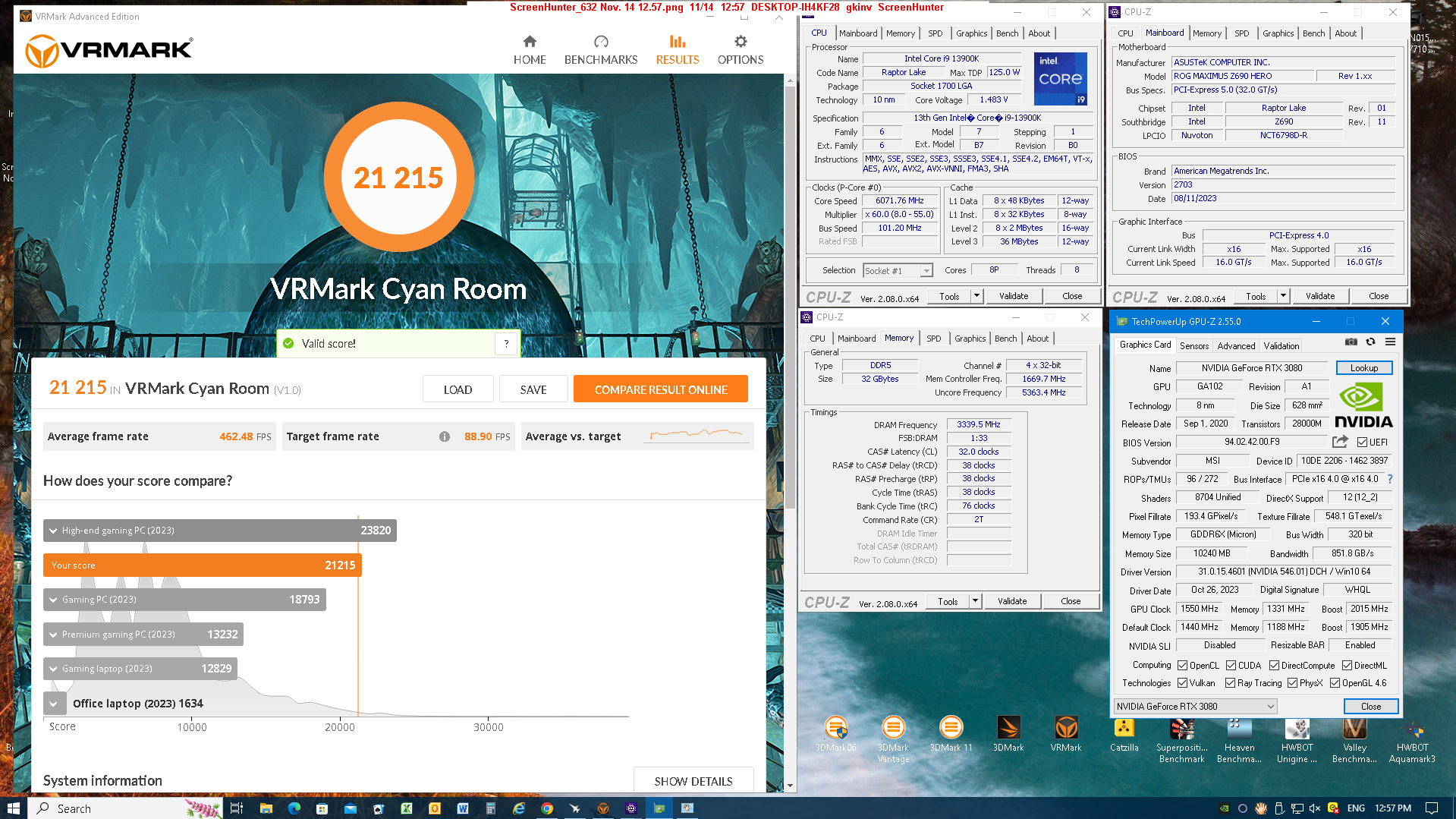This screenshot has height=819, width=1456.
Task: Click GPU-Z screenshot camera icon
Action: 1351,342
